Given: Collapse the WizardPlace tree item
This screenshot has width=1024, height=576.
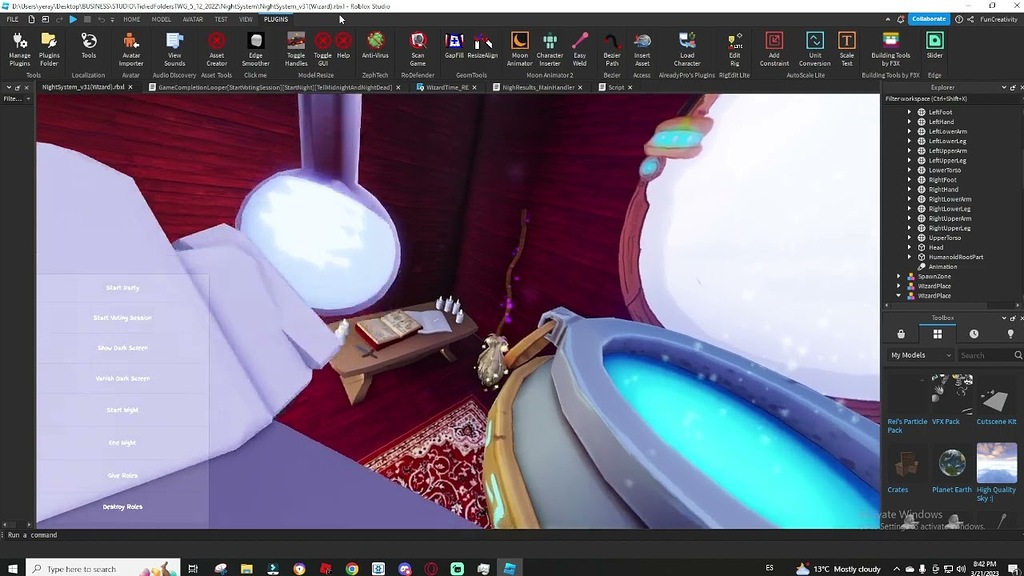Looking at the screenshot, I should click(x=899, y=295).
